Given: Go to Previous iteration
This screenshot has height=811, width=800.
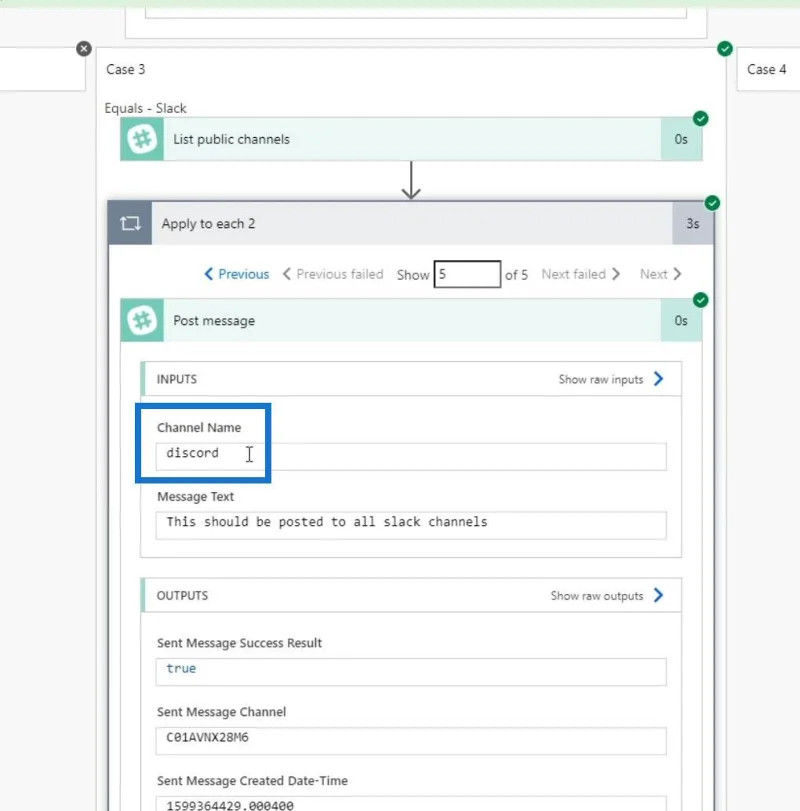Looking at the screenshot, I should coord(237,274).
